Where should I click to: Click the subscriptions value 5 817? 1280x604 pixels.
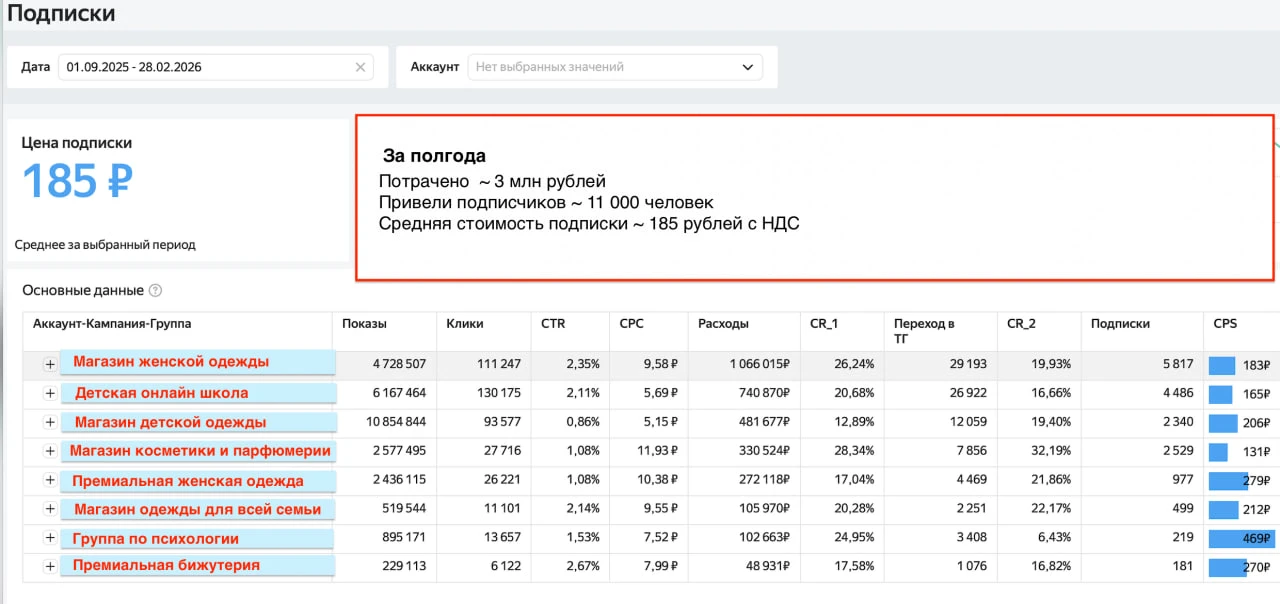pos(1177,365)
